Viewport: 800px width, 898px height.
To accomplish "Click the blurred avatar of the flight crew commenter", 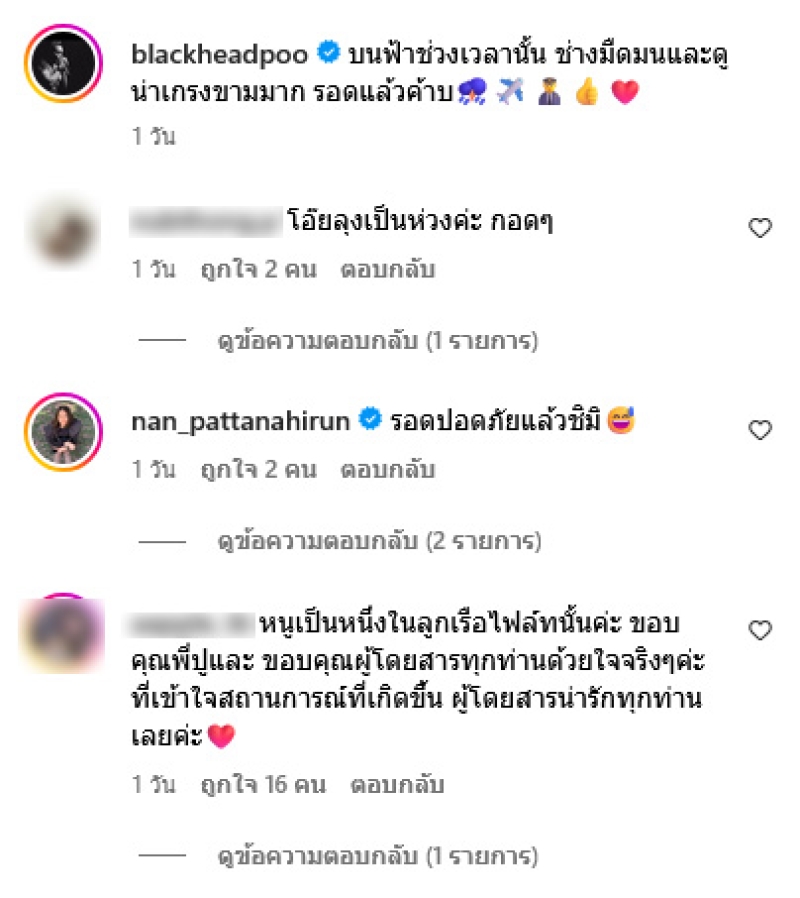I will pyautogui.click(x=63, y=633).
